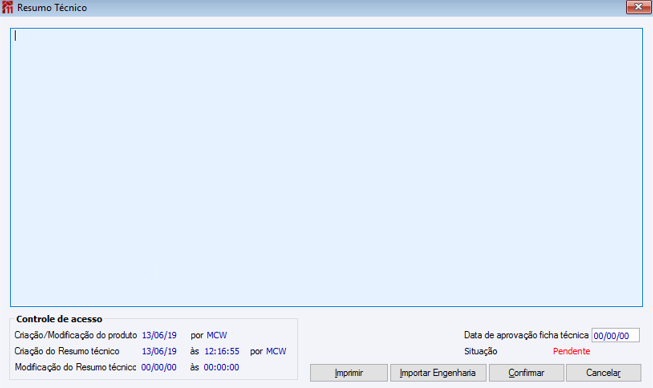Click the 12:16:55 creation time value
Screen dimensions: 653x388
pyautogui.click(x=222, y=351)
